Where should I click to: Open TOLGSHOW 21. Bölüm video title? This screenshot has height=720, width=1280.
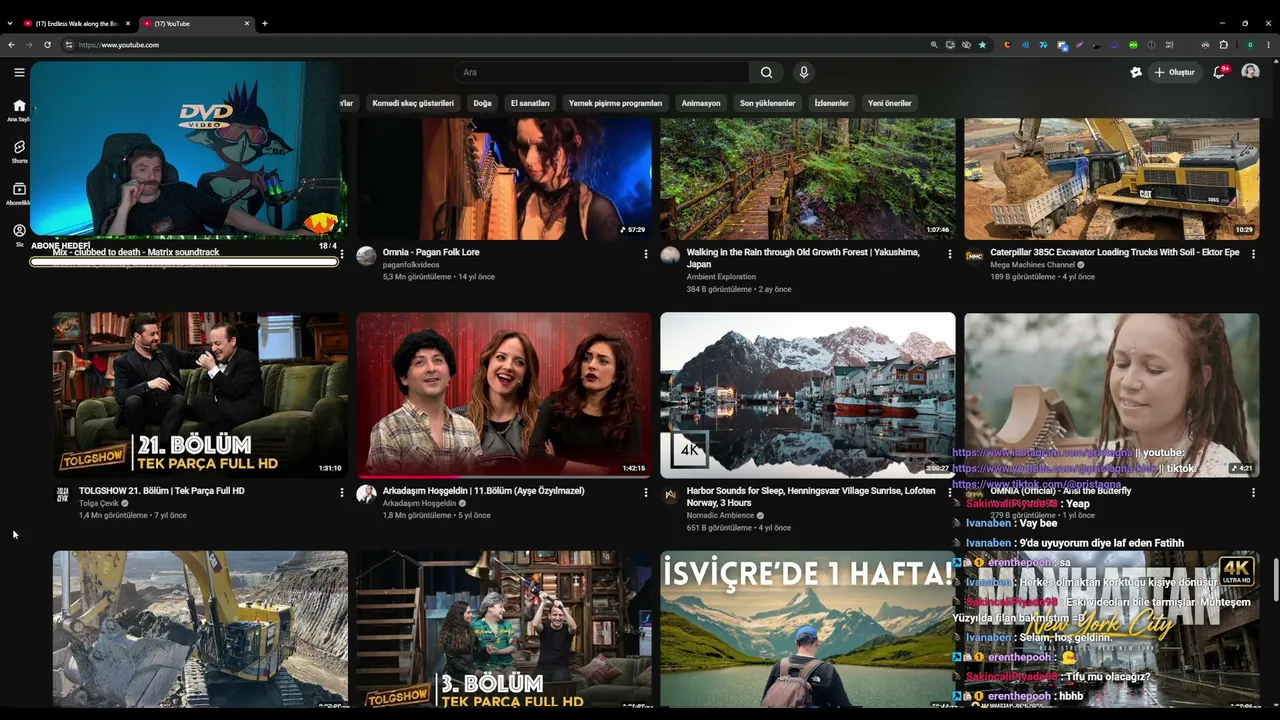(162, 491)
